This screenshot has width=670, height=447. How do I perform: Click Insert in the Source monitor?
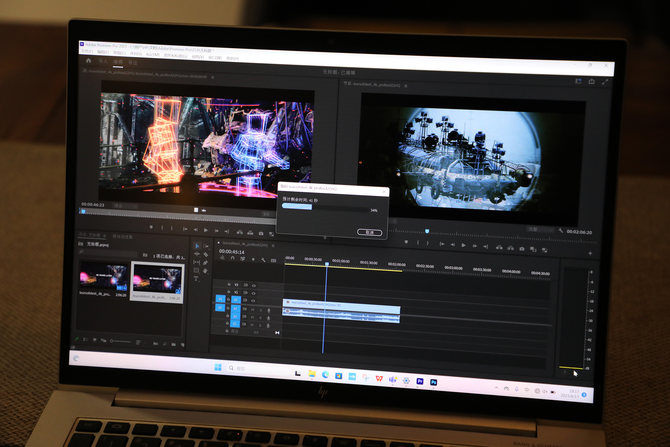240,232
